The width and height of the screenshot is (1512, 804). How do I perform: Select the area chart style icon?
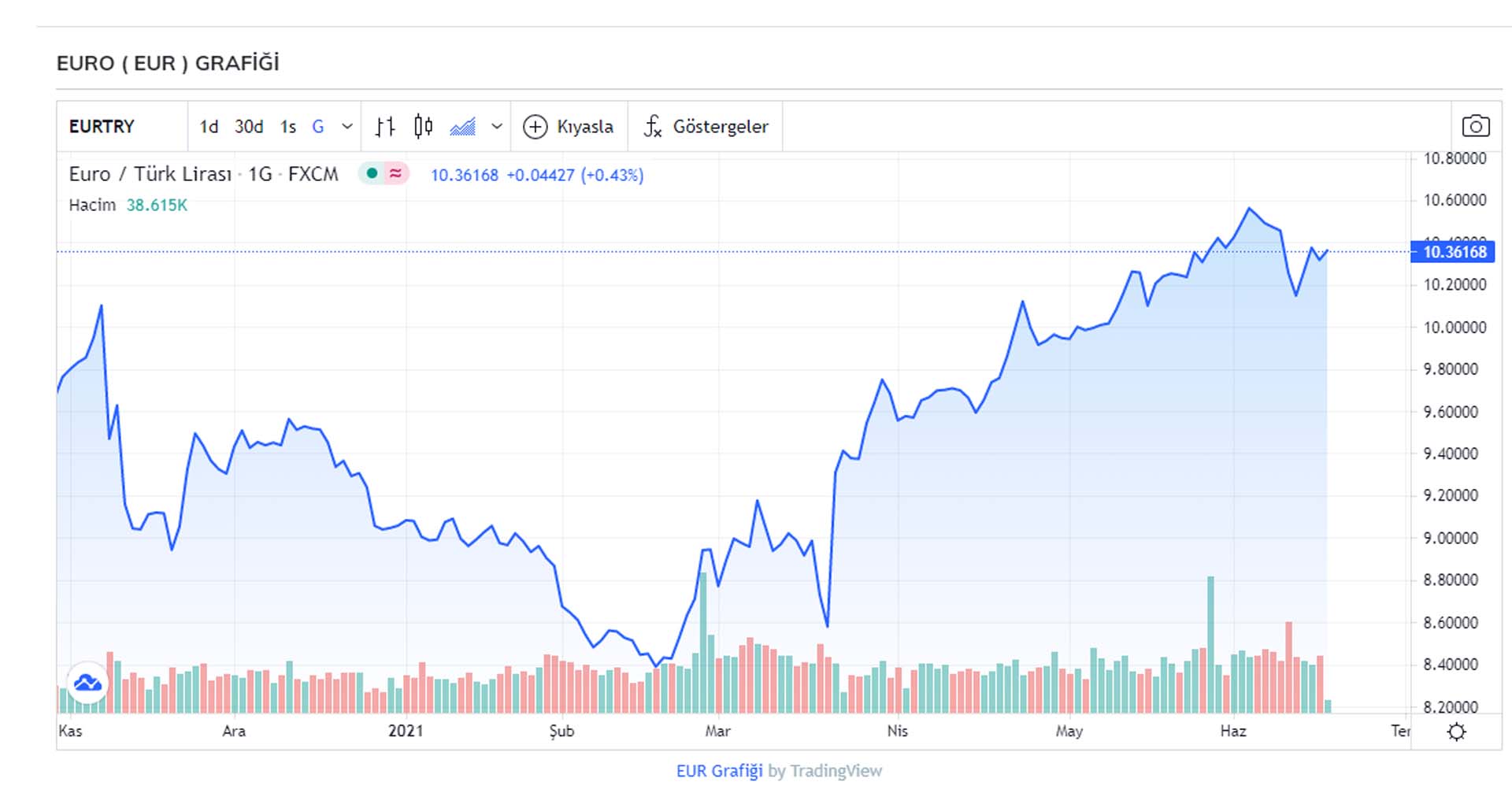coord(465,126)
